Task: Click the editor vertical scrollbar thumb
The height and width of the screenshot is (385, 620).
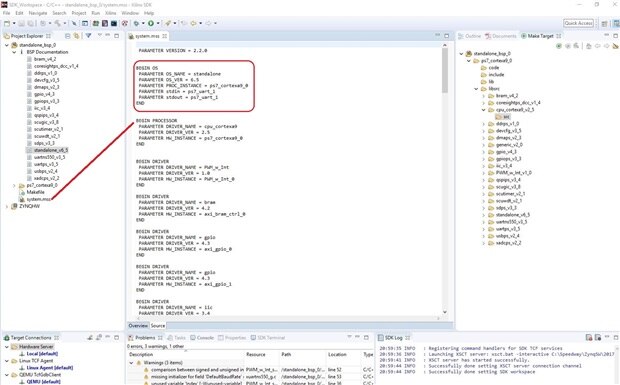Action: tap(445, 71)
